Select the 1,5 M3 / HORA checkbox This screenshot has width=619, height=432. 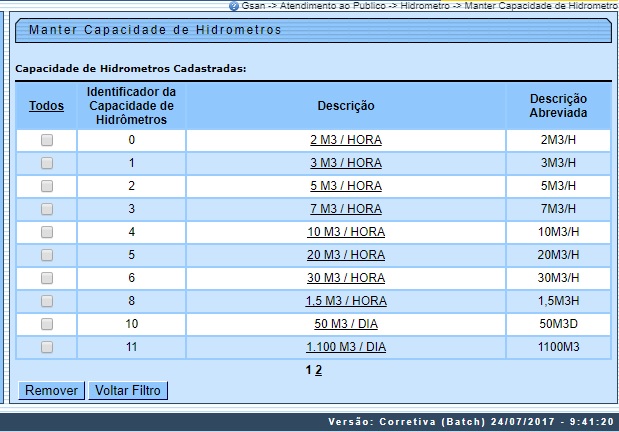pos(47,301)
